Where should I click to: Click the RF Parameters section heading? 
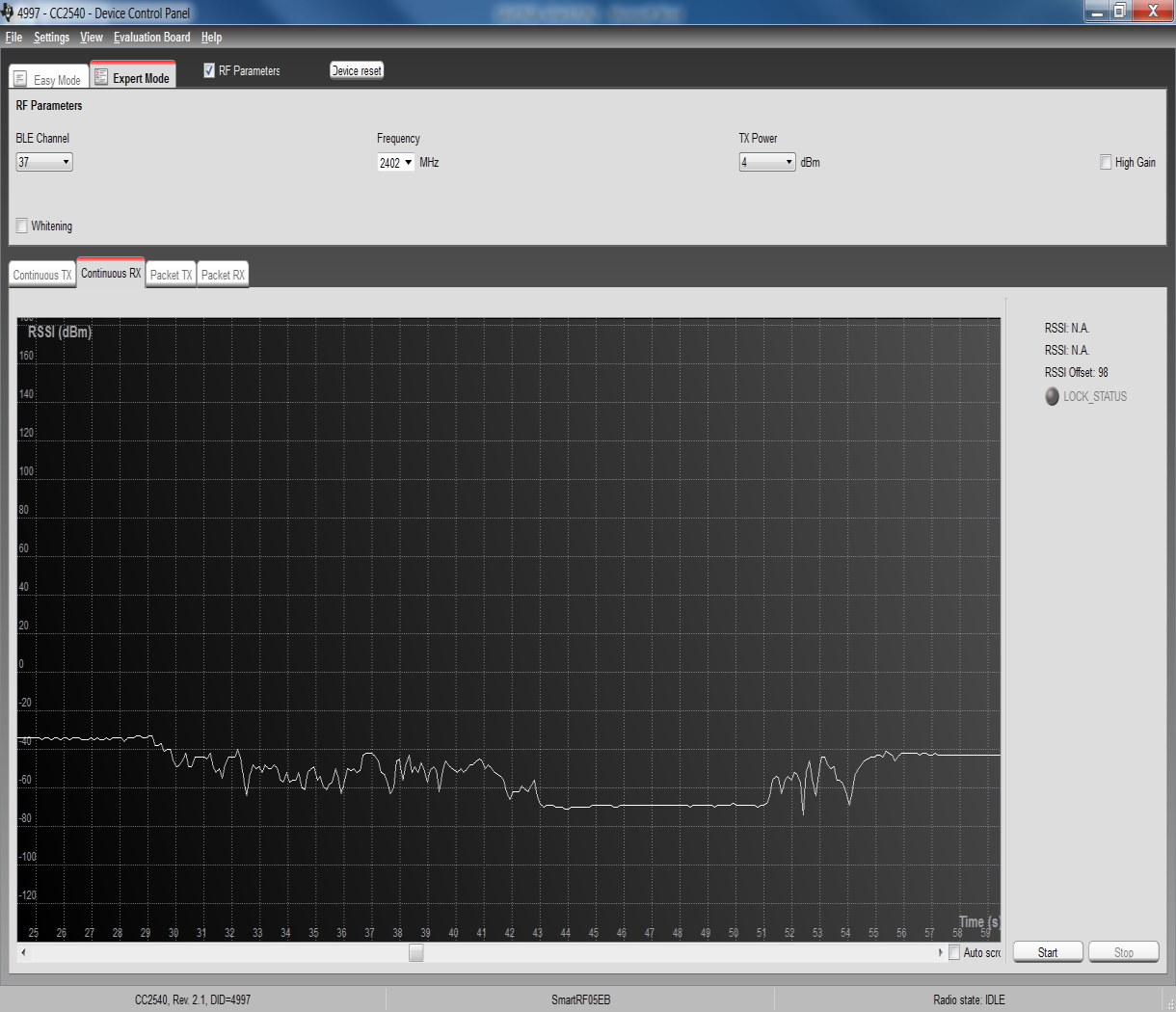pos(49,106)
